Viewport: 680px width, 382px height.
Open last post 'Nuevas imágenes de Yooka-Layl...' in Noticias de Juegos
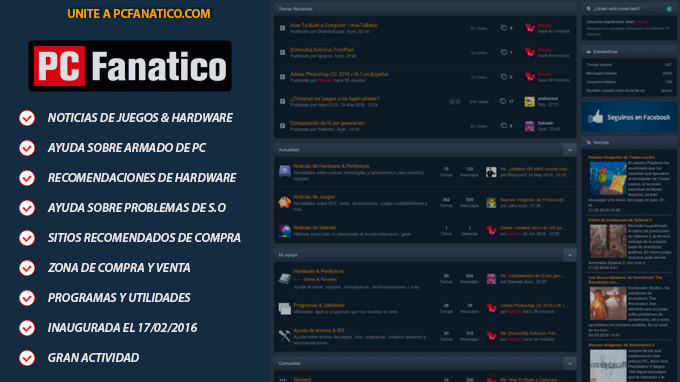pos(533,200)
